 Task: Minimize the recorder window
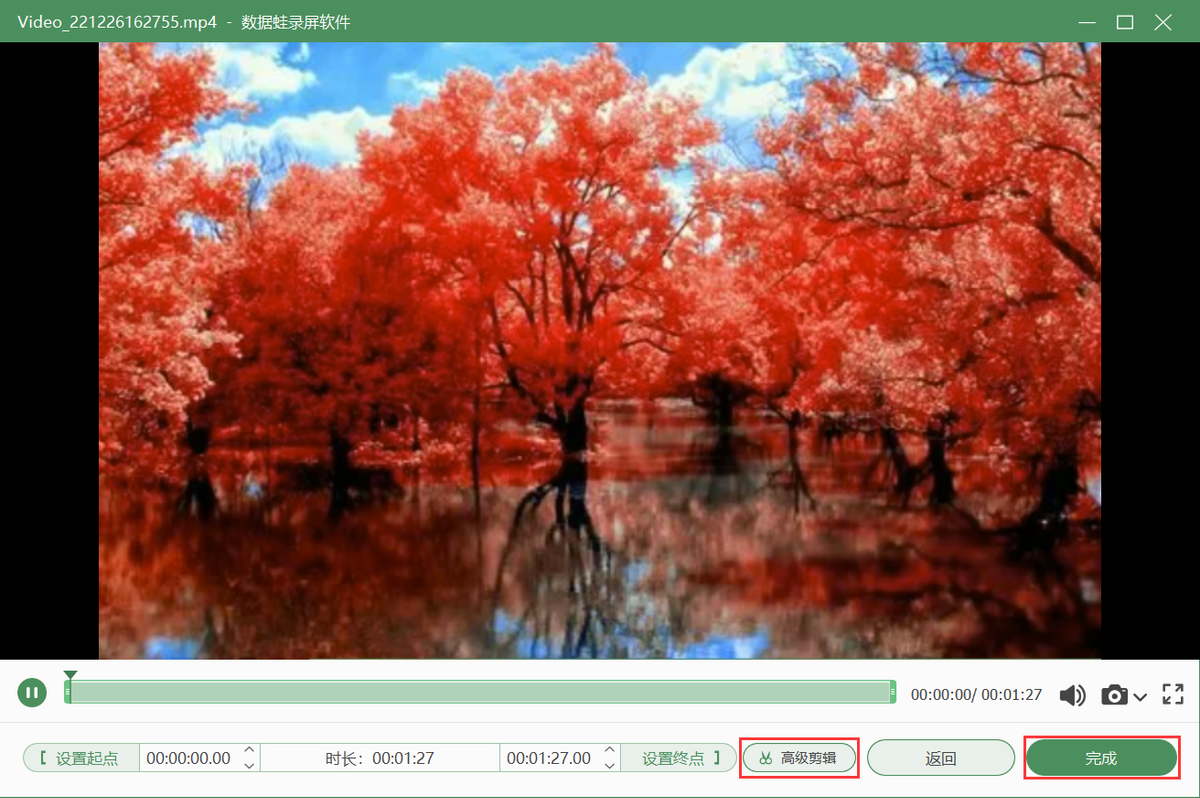click(1087, 22)
